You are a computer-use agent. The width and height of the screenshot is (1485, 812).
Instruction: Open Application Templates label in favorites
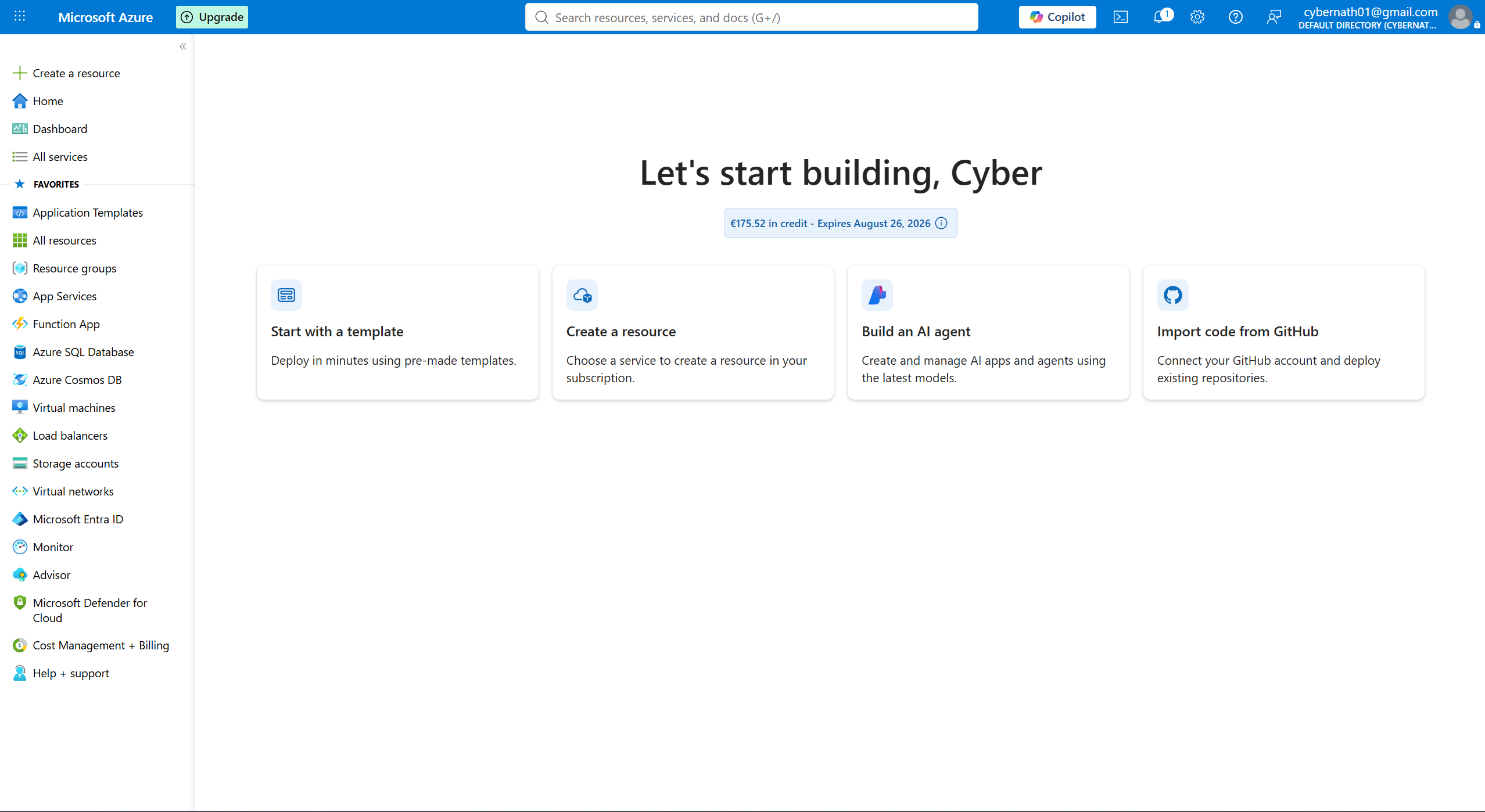click(x=88, y=213)
